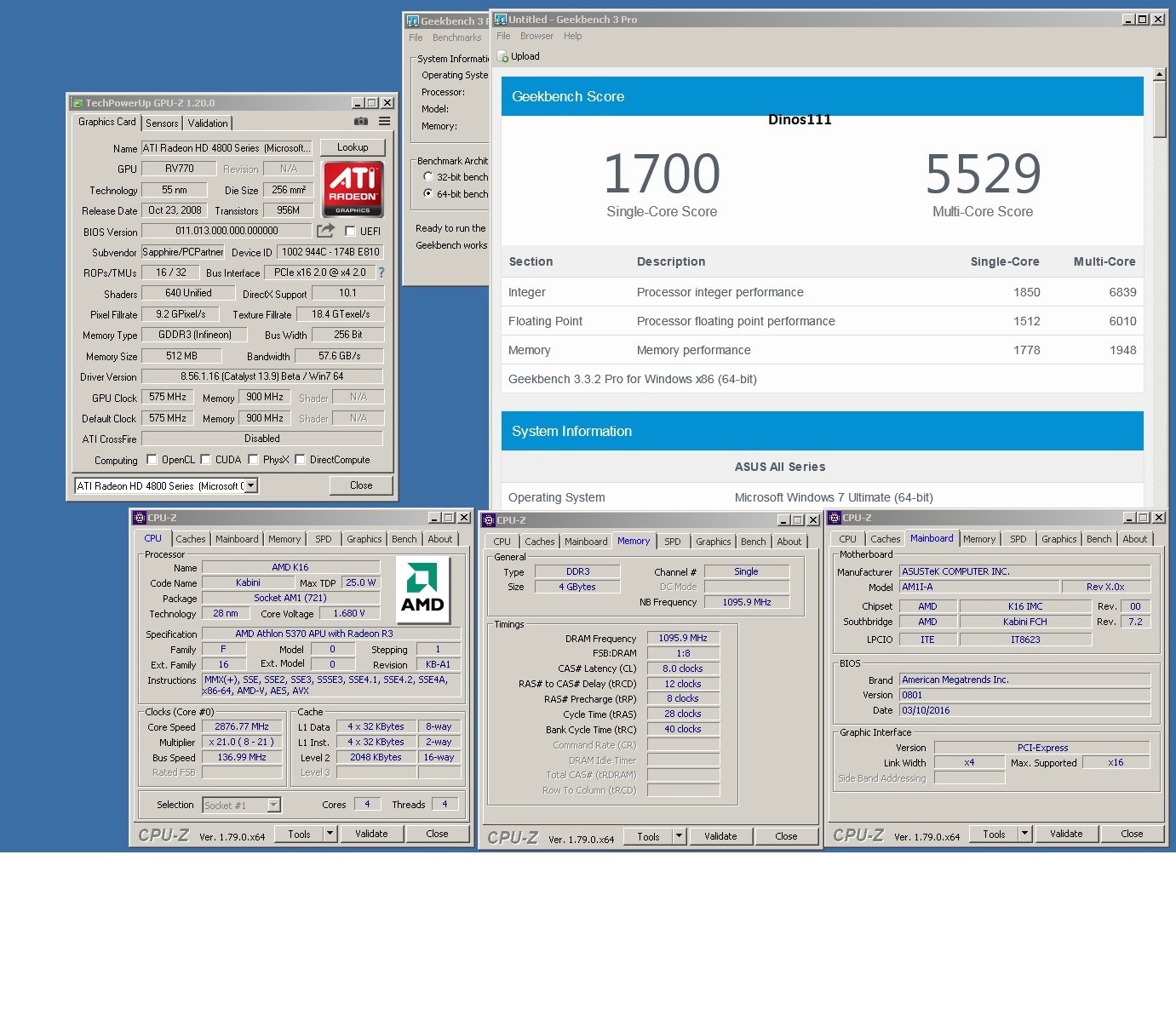
Task: Open the Bench tab in the CPU-Z Mainboard window
Action: [x=1099, y=539]
